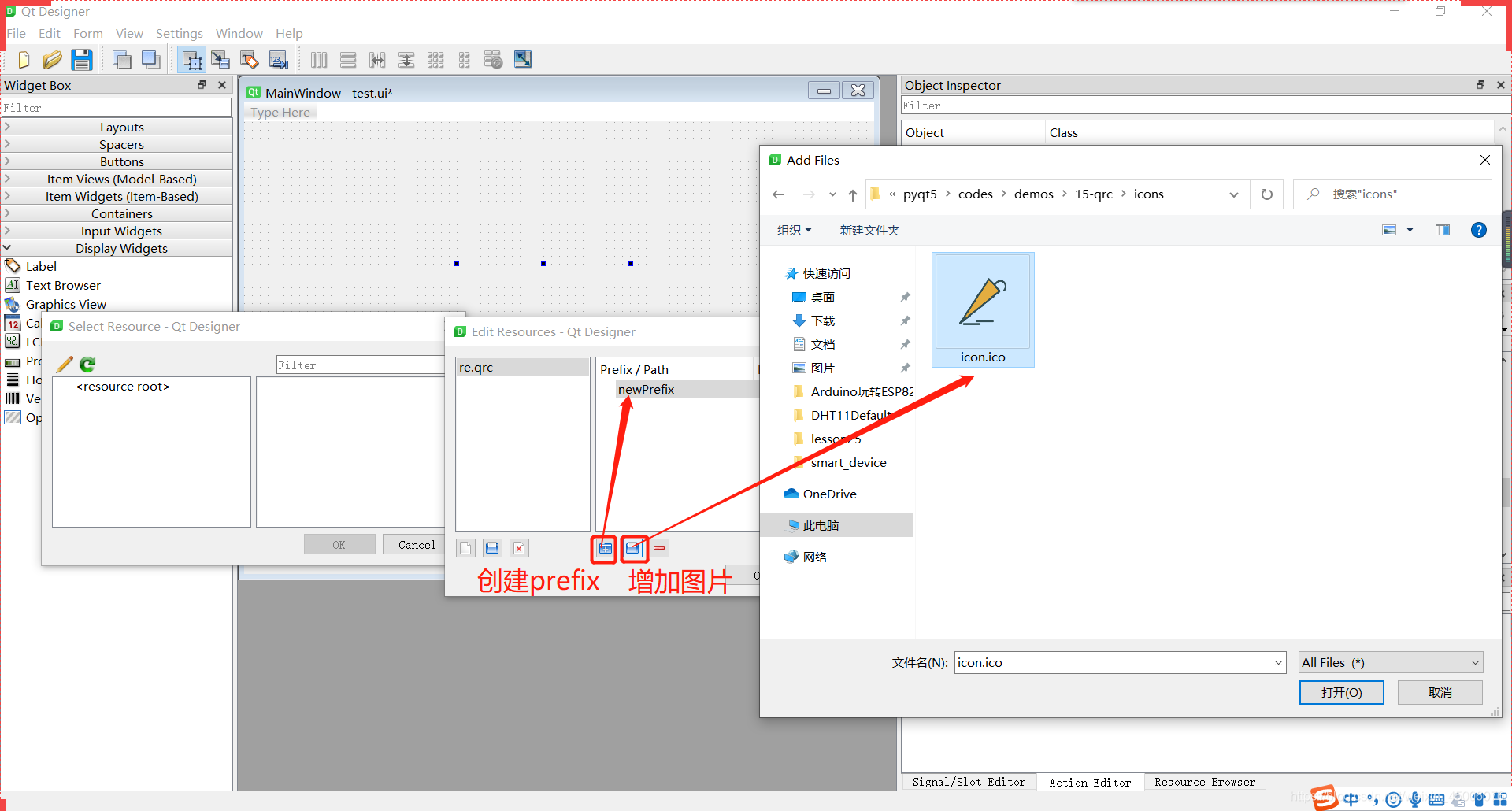Image resolution: width=1512 pixels, height=811 pixels.
Task: Reload resources green arrow icon
Action: coord(87,365)
